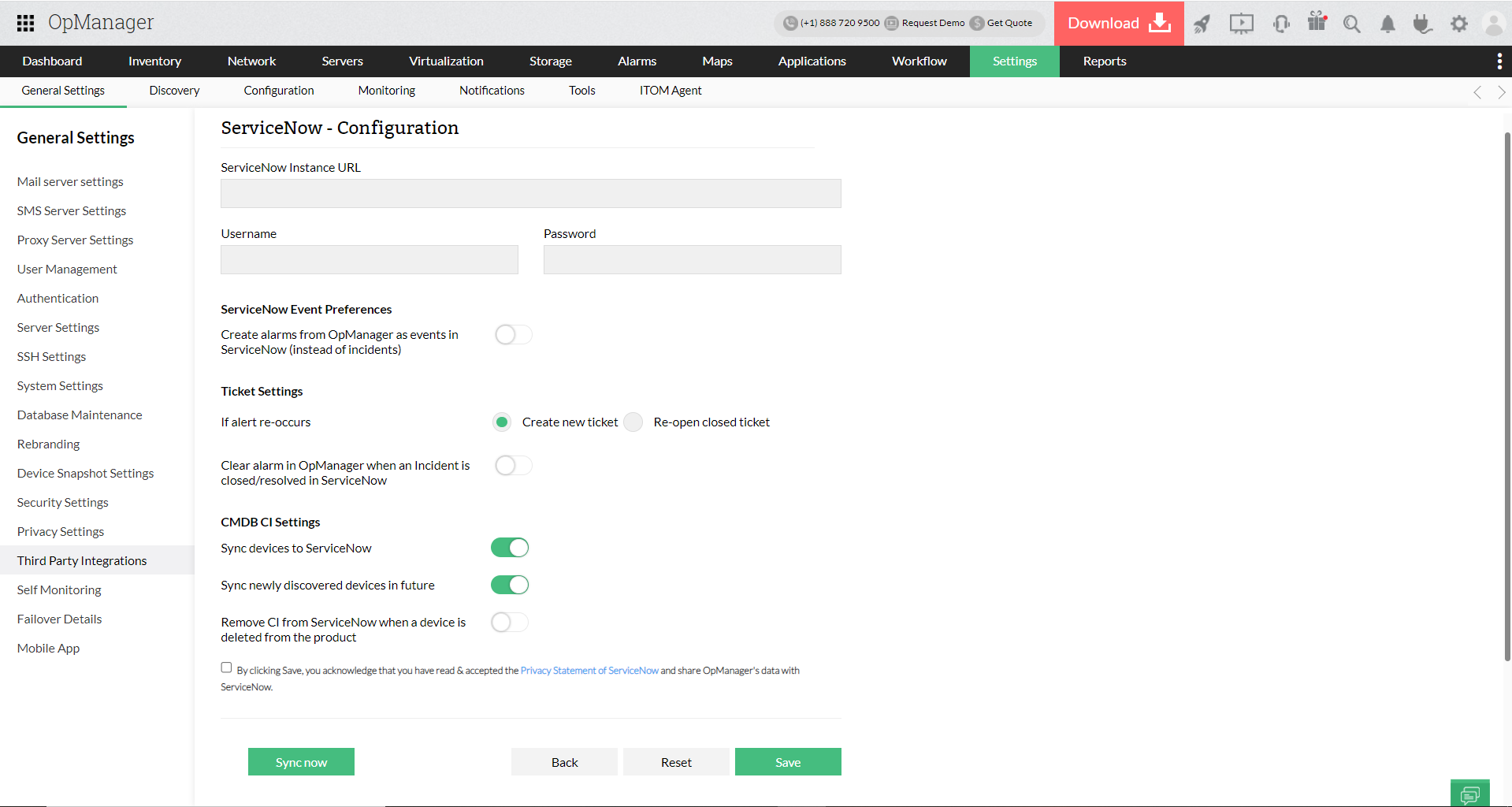This screenshot has height=807, width=1512.
Task: Switch to the Tools sub-tab
Action: click(581, 91)
